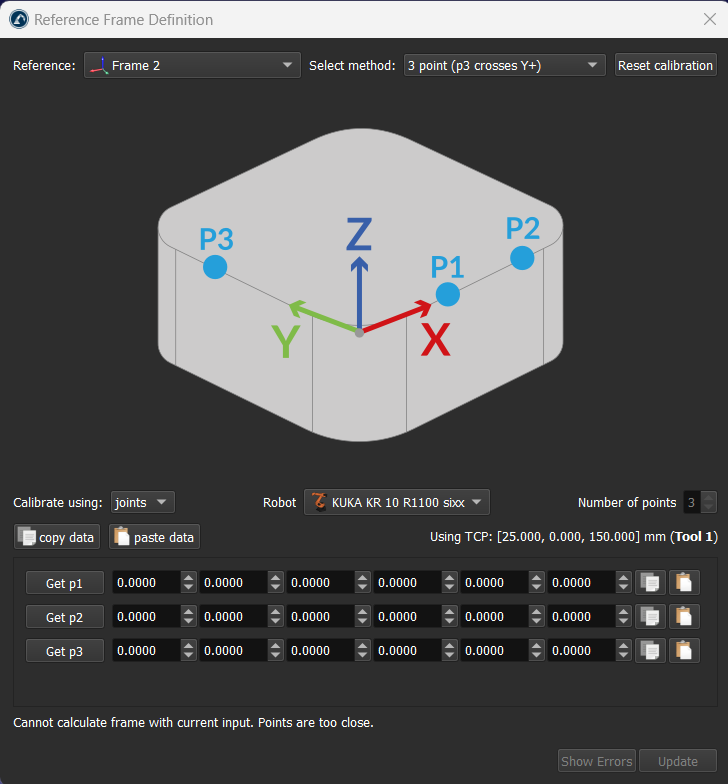
Task: Choose a robot from the KUKA dropdown
Action: [x=397, y=502]
